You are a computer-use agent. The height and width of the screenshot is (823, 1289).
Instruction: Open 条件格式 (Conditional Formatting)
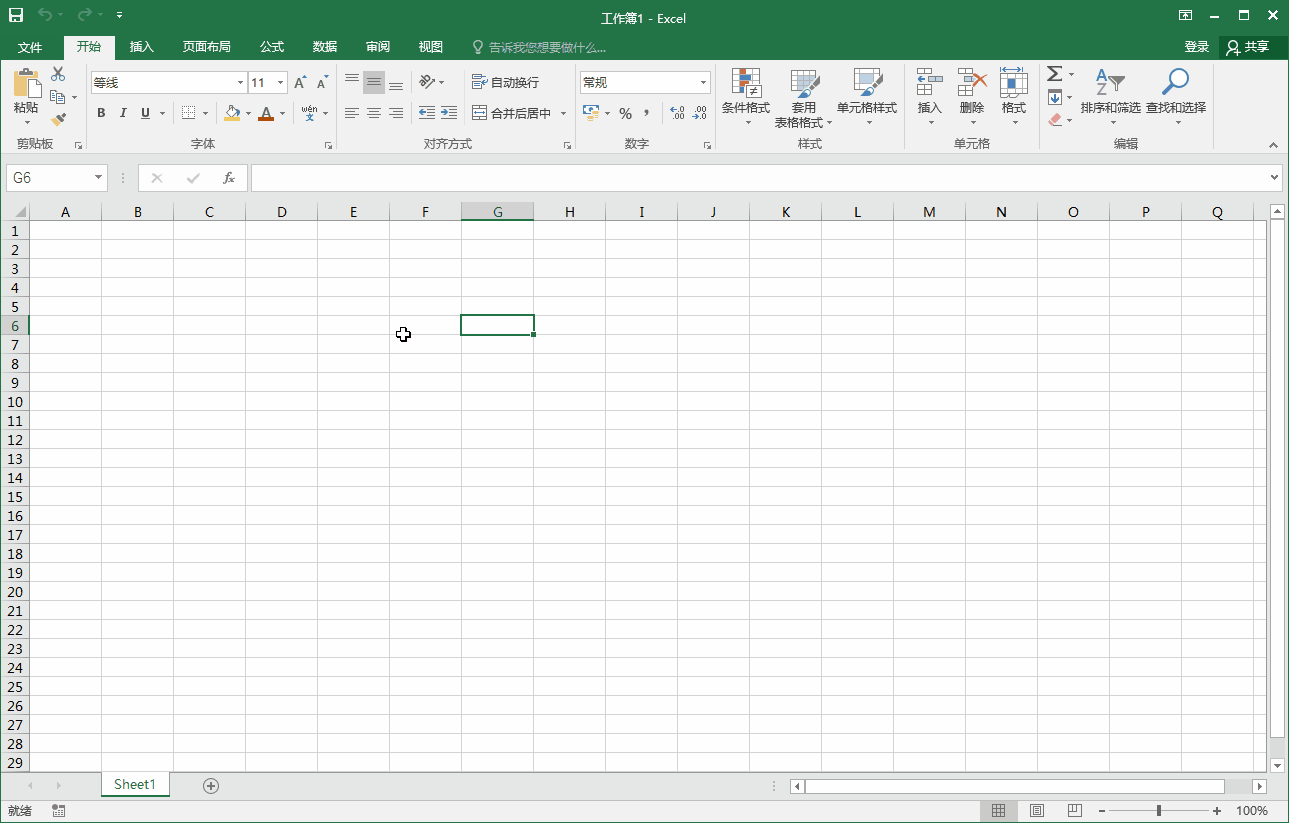[x=745, y=97]
